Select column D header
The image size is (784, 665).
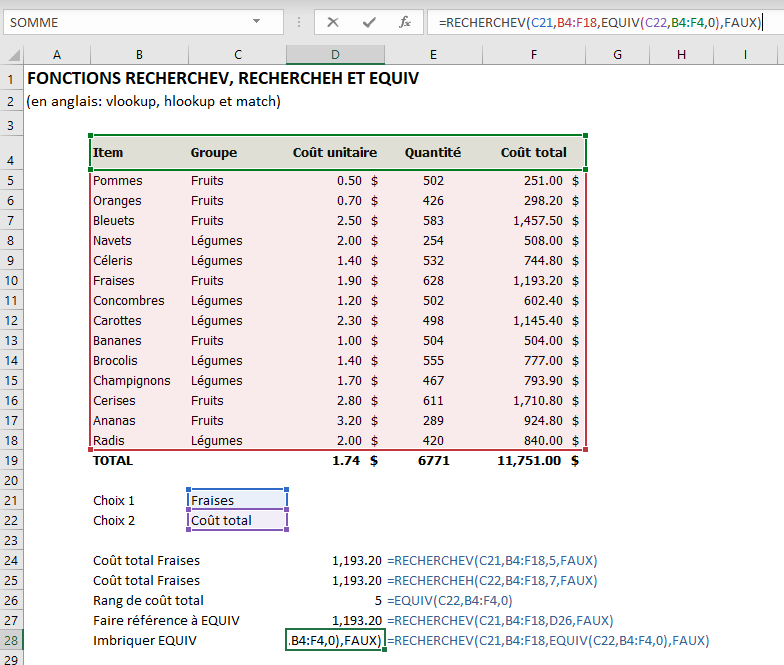coord(335,55)
